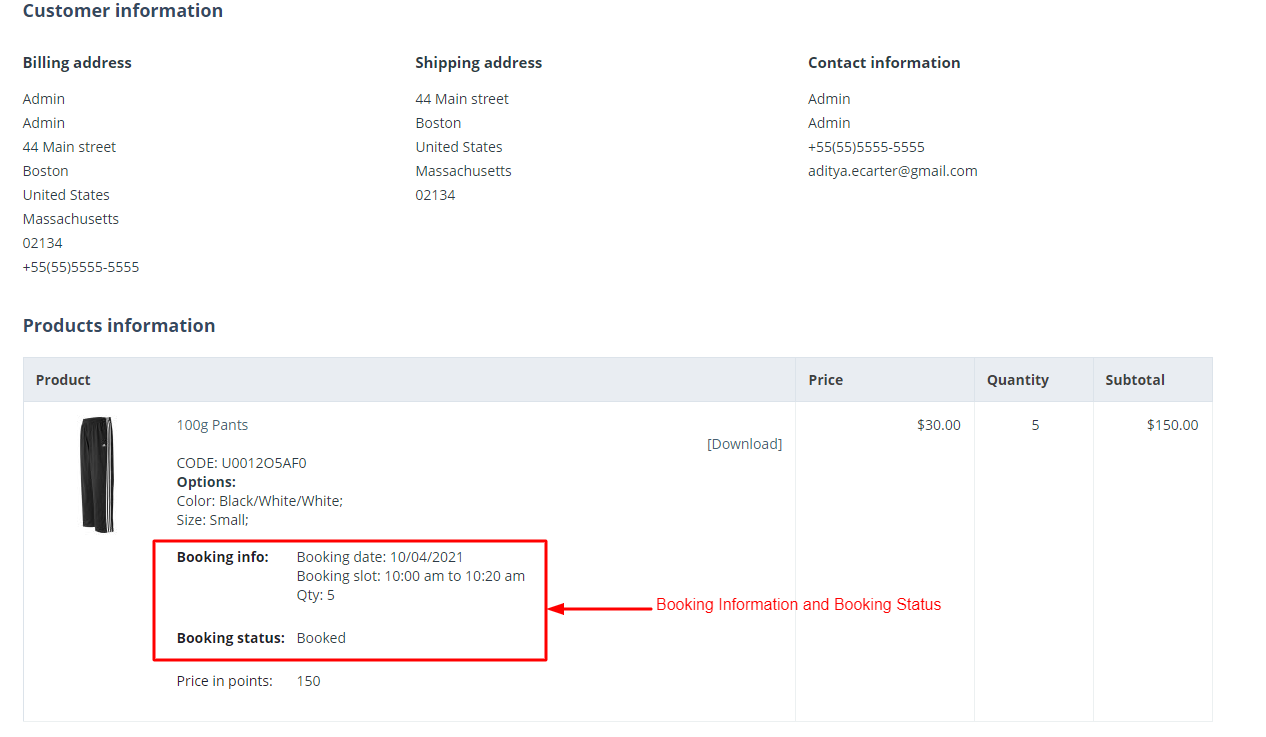Click zip 02134 in Shipping address
This screenshot has width=1266, height=737.
[x=436, y=195]
